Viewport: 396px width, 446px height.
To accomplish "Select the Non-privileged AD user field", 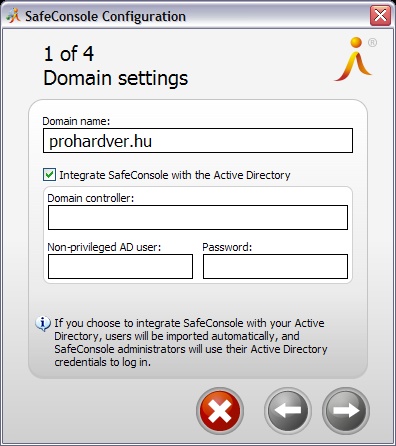I will (120, 266).
